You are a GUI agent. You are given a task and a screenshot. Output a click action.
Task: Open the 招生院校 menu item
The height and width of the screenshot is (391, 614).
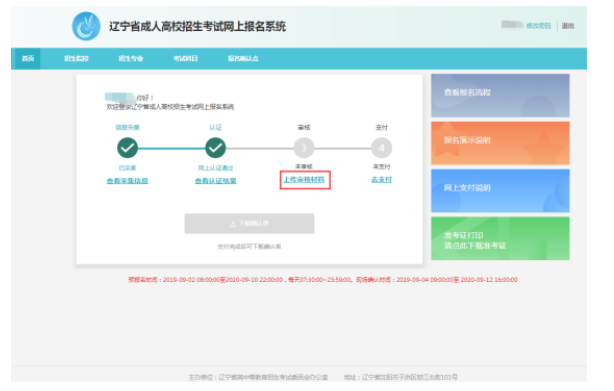(76, 58)
